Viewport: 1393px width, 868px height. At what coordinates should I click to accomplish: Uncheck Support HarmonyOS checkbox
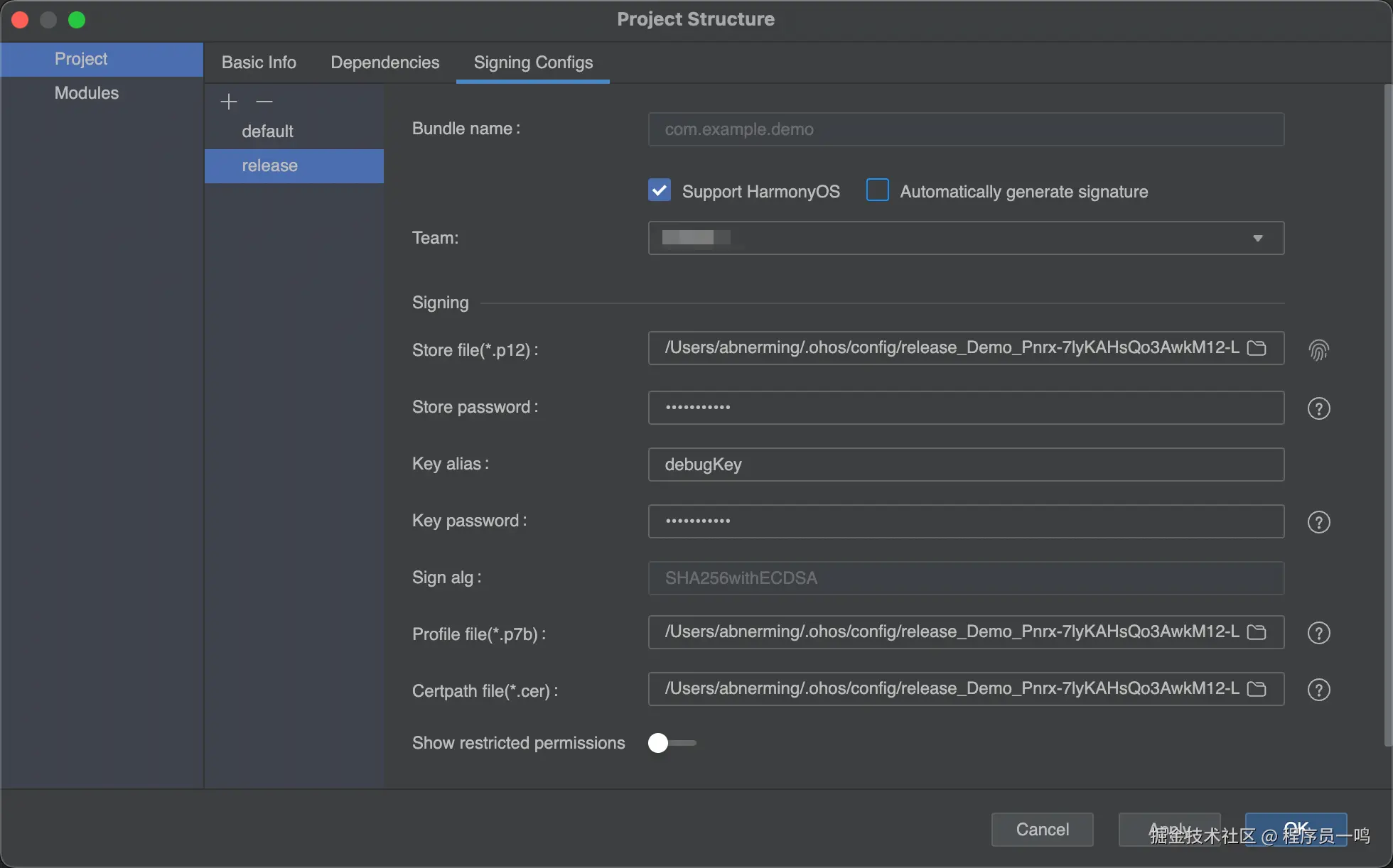[660, 190]
